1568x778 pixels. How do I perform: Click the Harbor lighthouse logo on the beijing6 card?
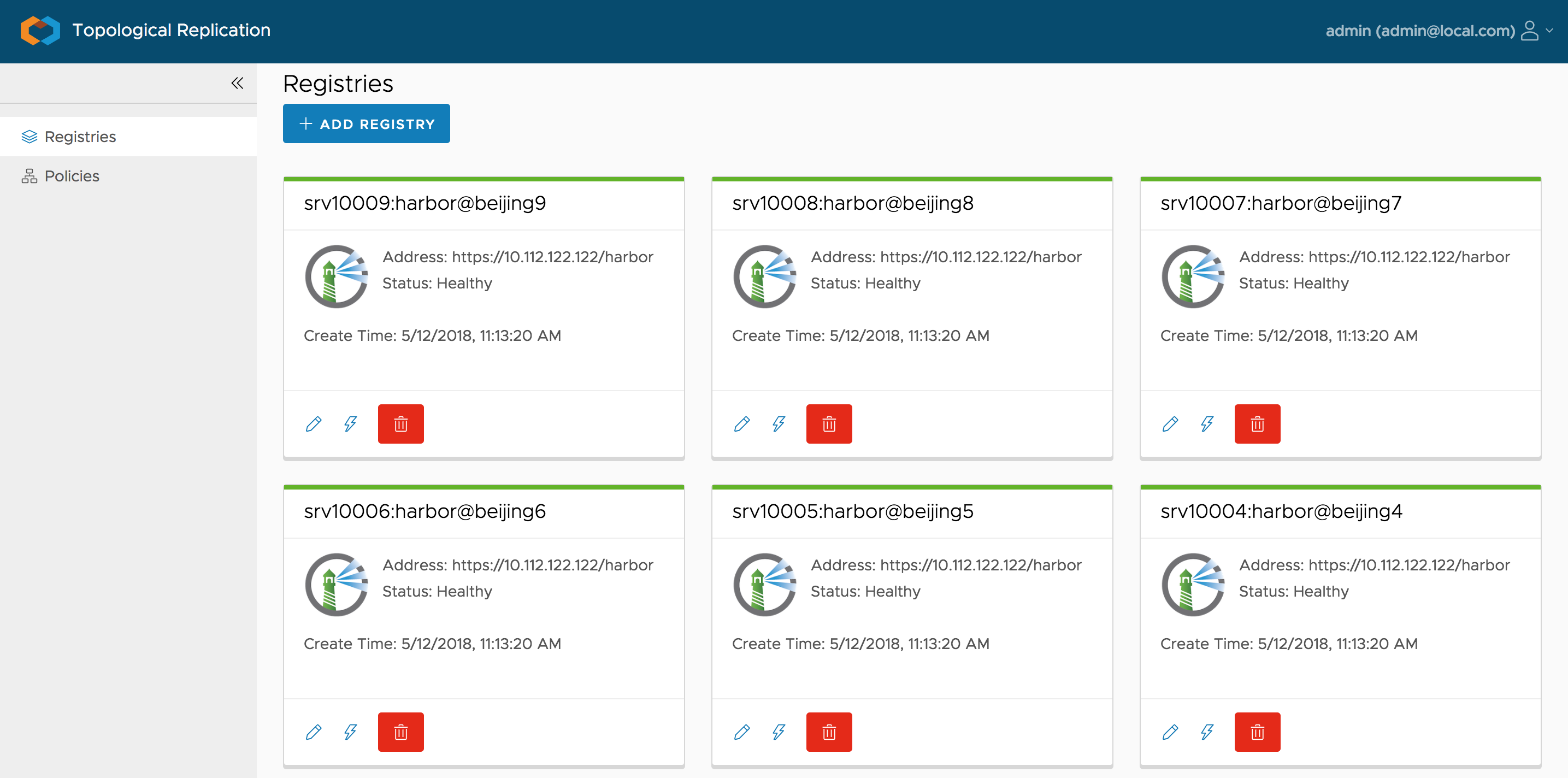coord(337,585)
